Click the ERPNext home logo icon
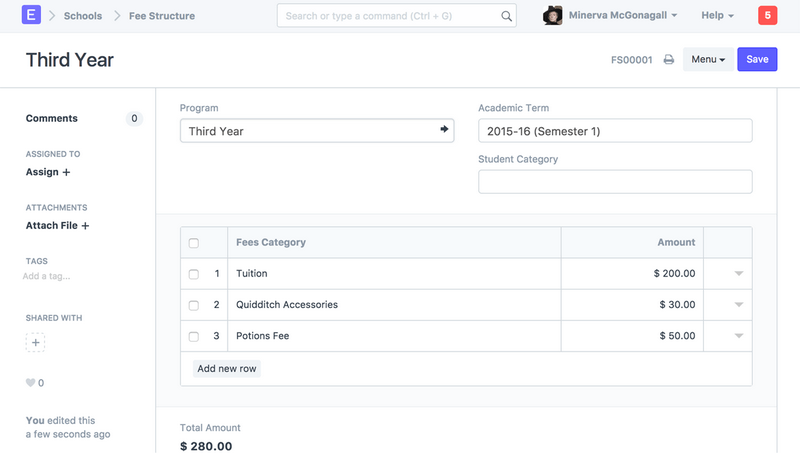This screenshot has height=453, width=800. point(31,16)
